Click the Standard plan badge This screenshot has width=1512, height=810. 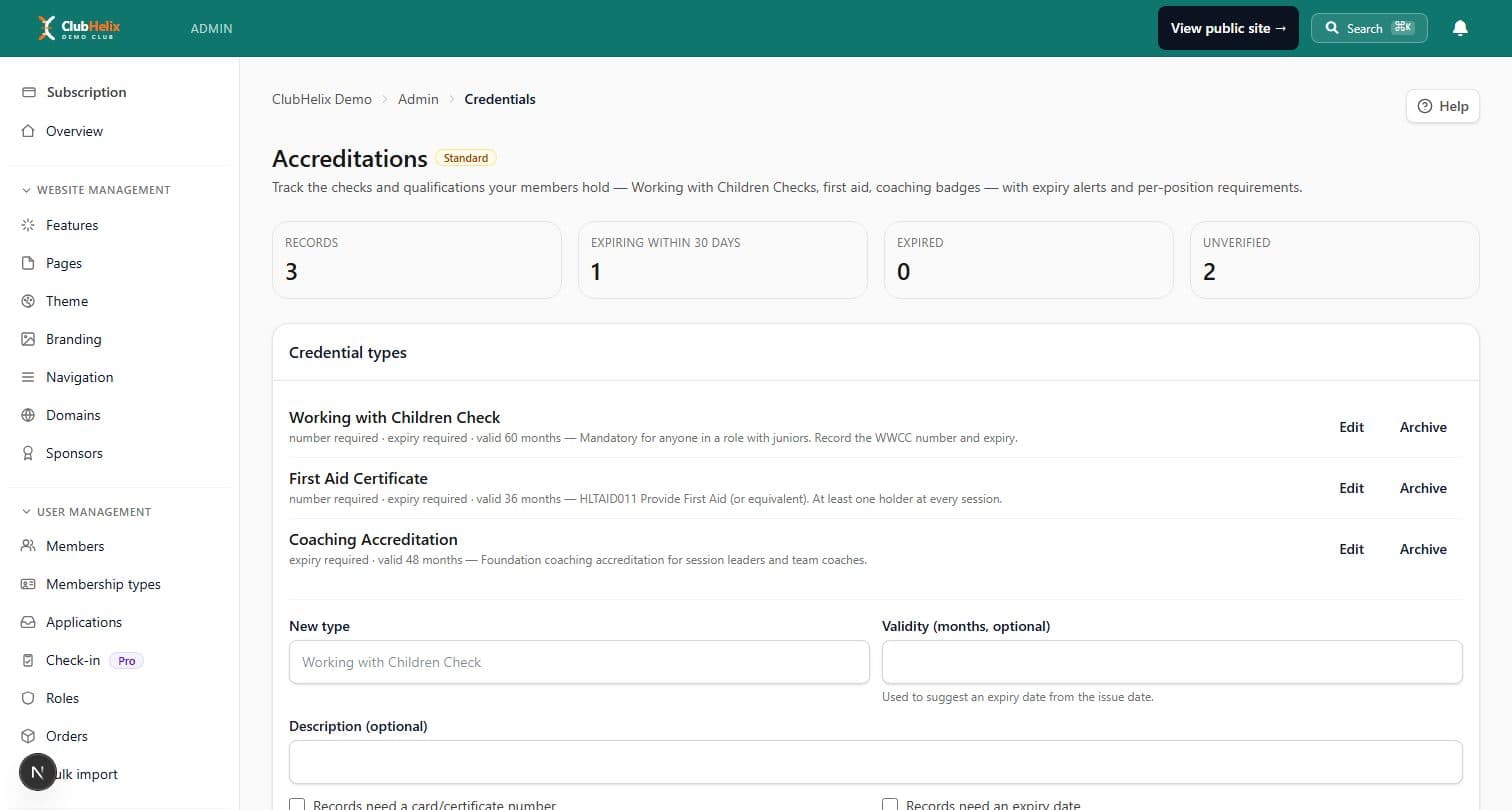466,158
